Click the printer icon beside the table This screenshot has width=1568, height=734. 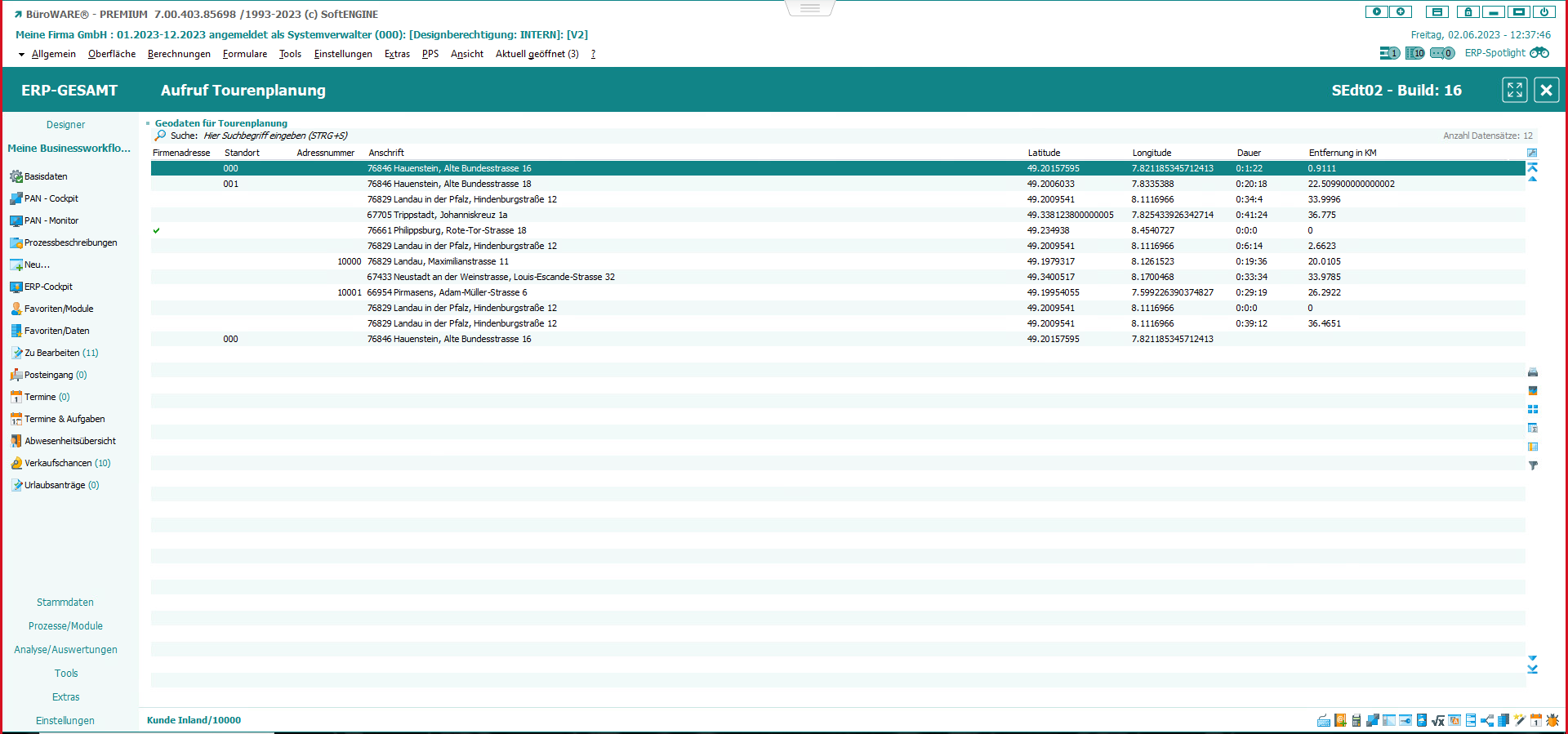coord(1533,372)
